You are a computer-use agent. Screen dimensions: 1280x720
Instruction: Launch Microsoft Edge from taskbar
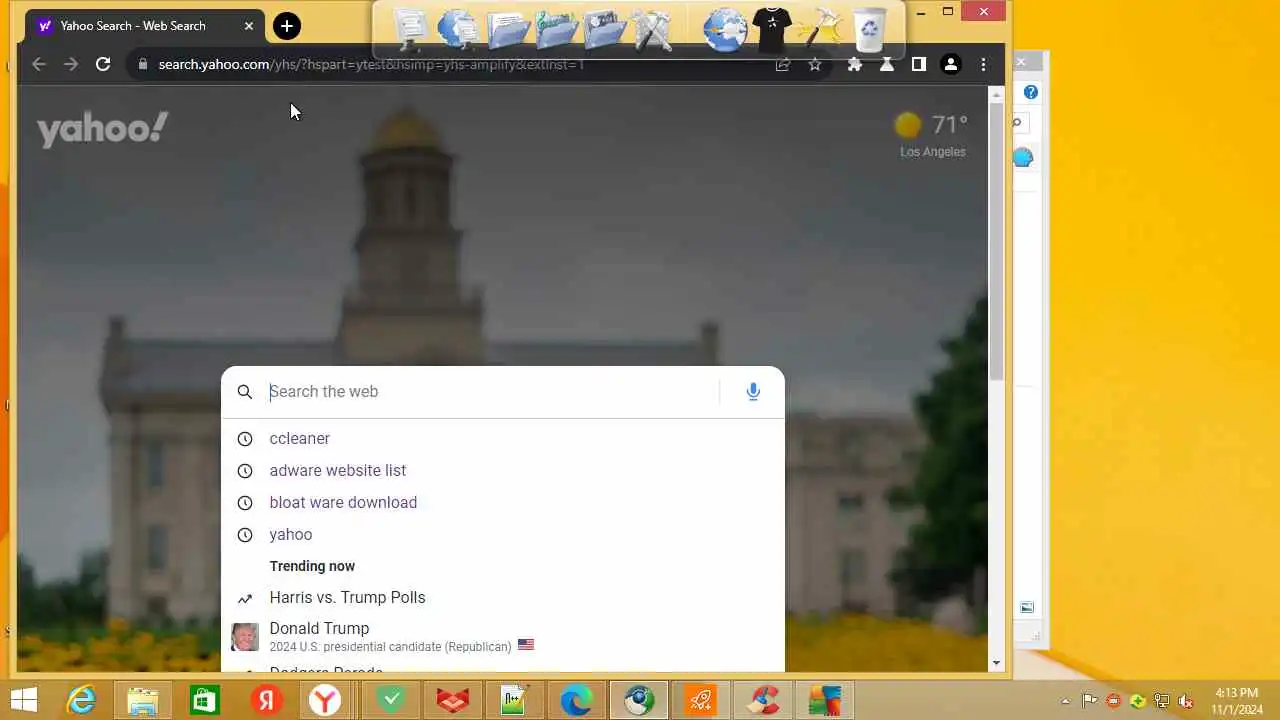(x=576, y=700)
